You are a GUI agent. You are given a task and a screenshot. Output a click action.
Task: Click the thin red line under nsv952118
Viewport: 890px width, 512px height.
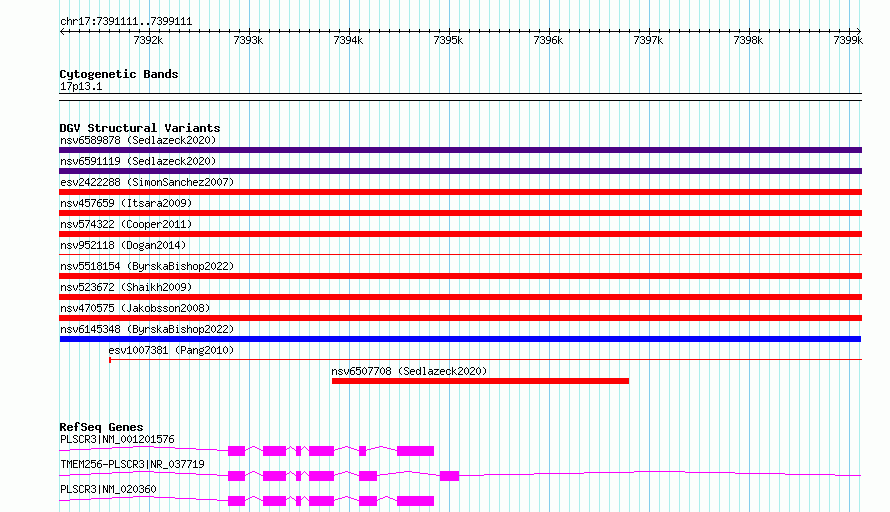pyautogui.click(x=460, y=254)
